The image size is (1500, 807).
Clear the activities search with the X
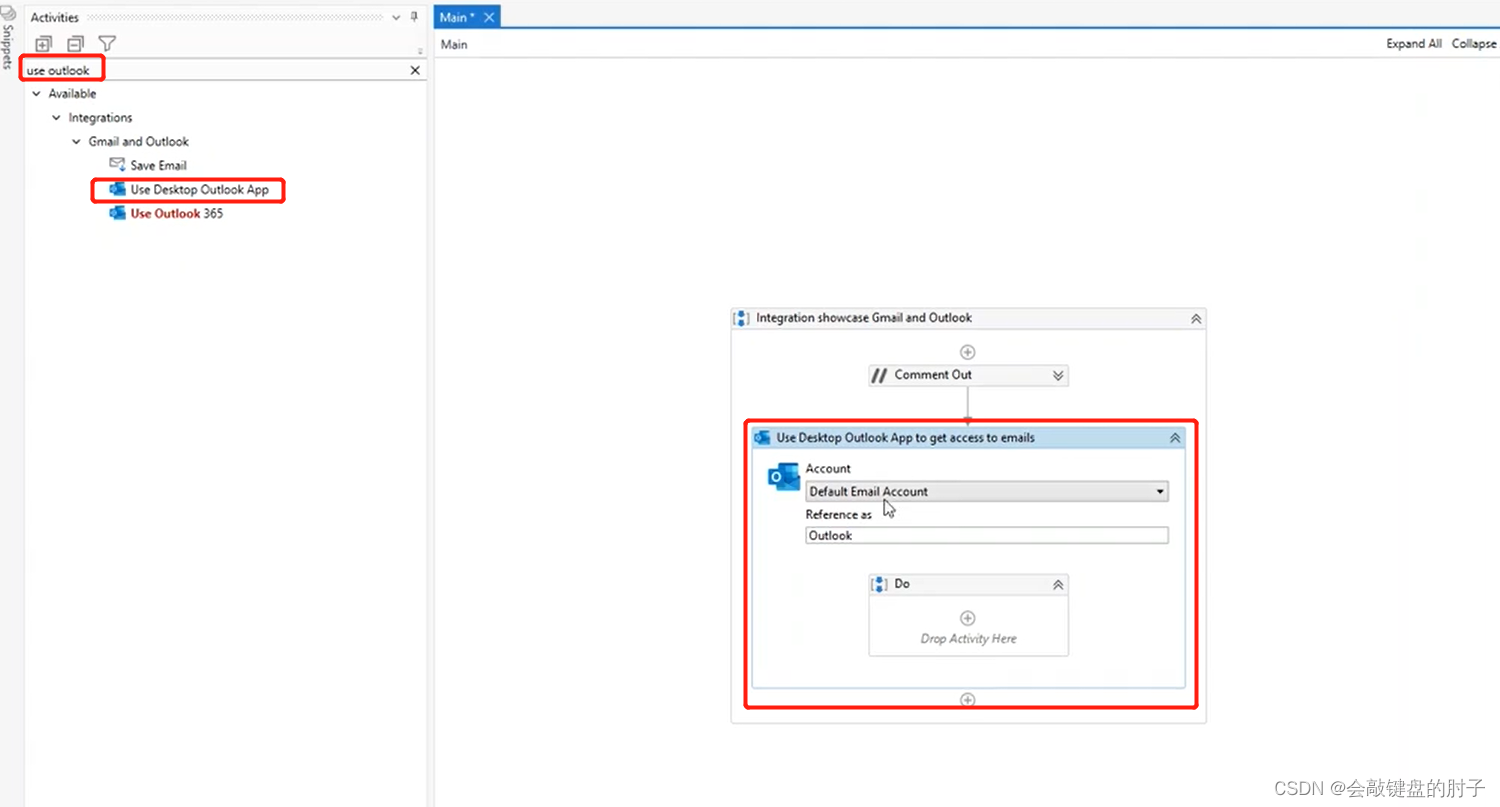click(x=416, y=70)
